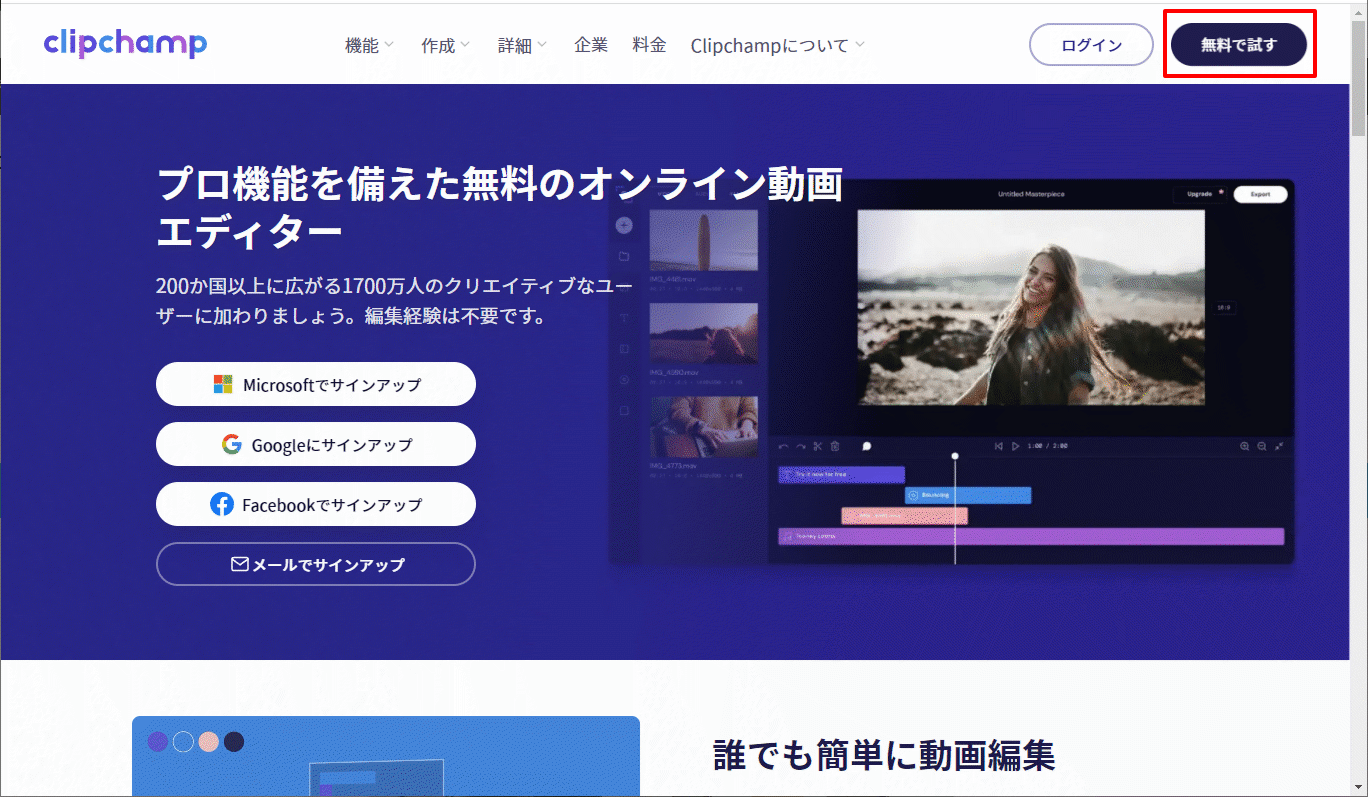Open the Clipchampについて dropdown

click(777, 45)
